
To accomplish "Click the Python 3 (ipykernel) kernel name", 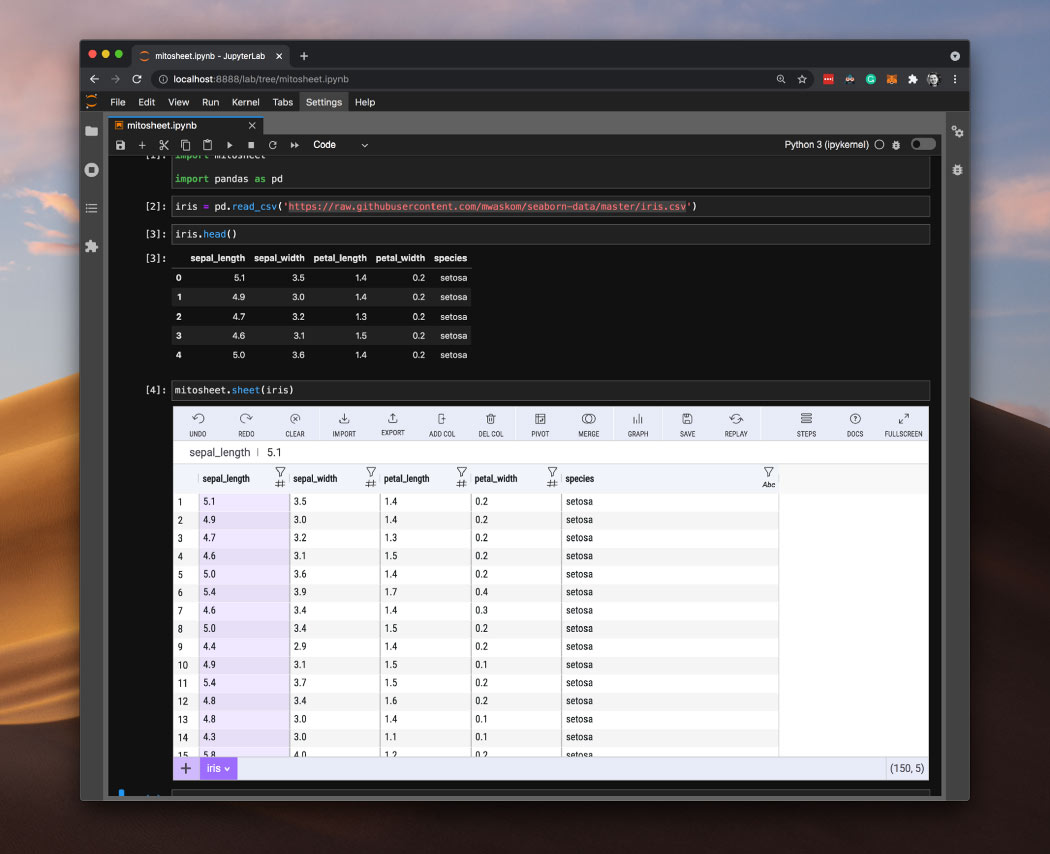I will point(826,145).
